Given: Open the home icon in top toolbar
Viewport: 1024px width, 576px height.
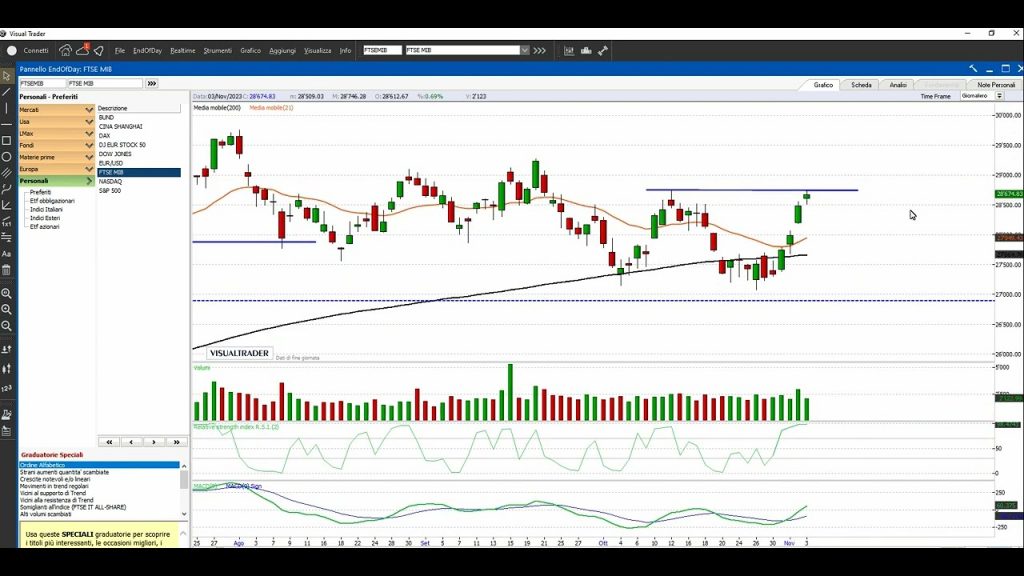Looking at the screenshot, I should coord(65,50).
